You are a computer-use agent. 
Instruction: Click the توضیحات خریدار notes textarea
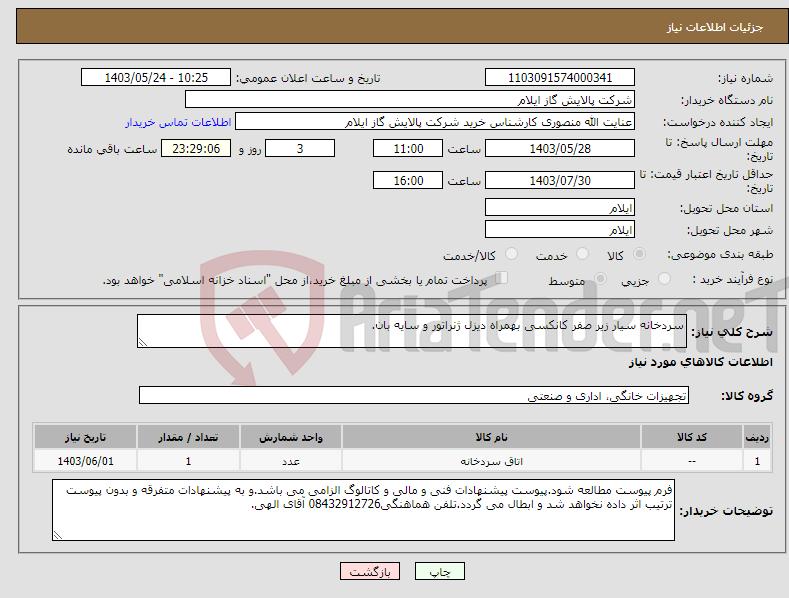pos(363,510)
